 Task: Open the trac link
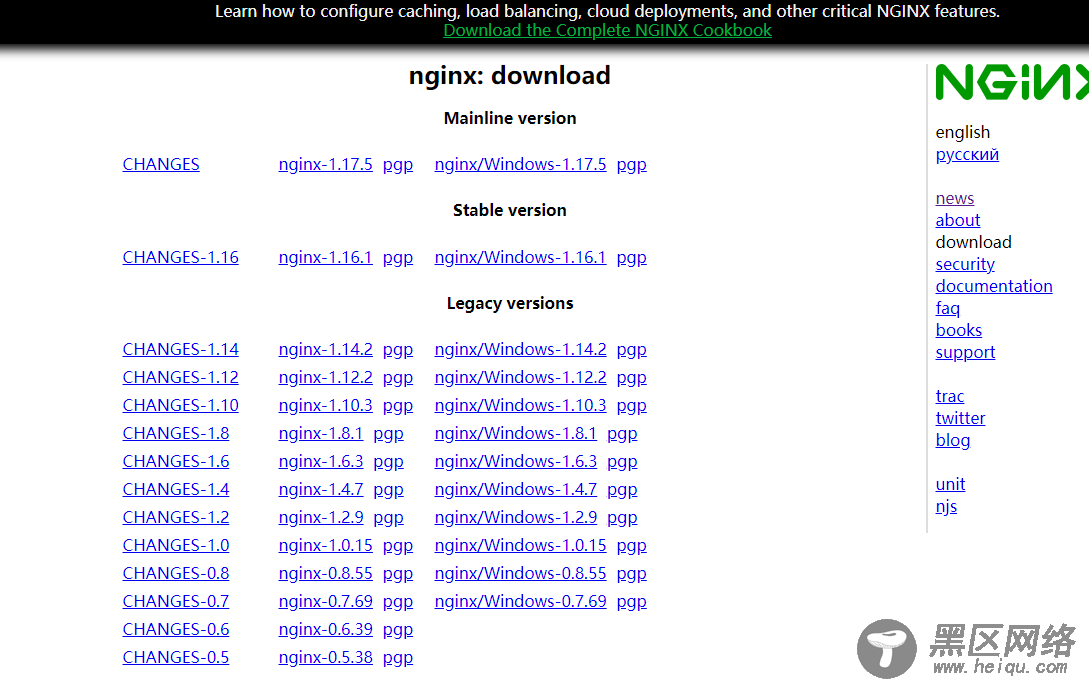949,397
